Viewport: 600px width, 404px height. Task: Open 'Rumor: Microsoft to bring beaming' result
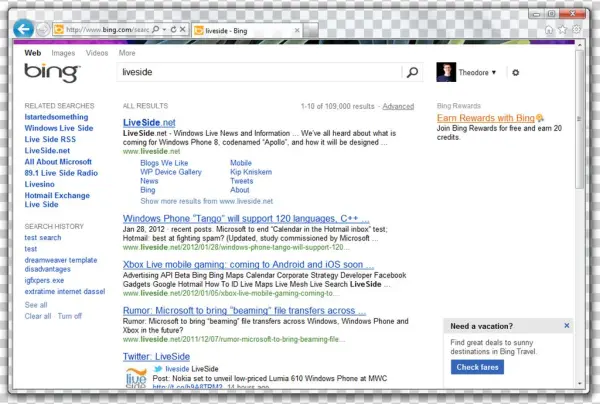[x=244, y=311]
